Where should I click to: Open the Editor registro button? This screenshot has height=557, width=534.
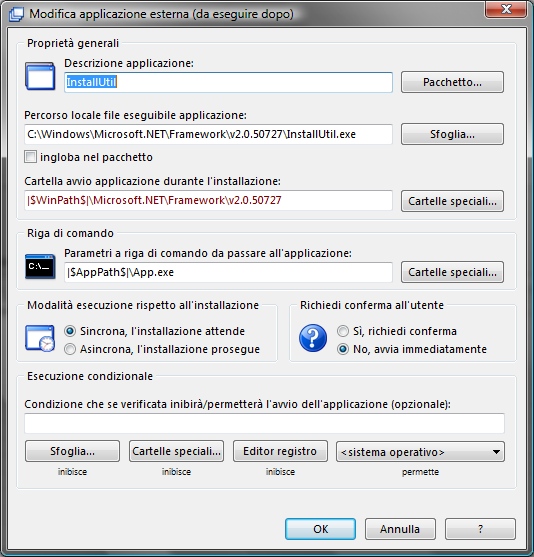(x=280, y=451)
